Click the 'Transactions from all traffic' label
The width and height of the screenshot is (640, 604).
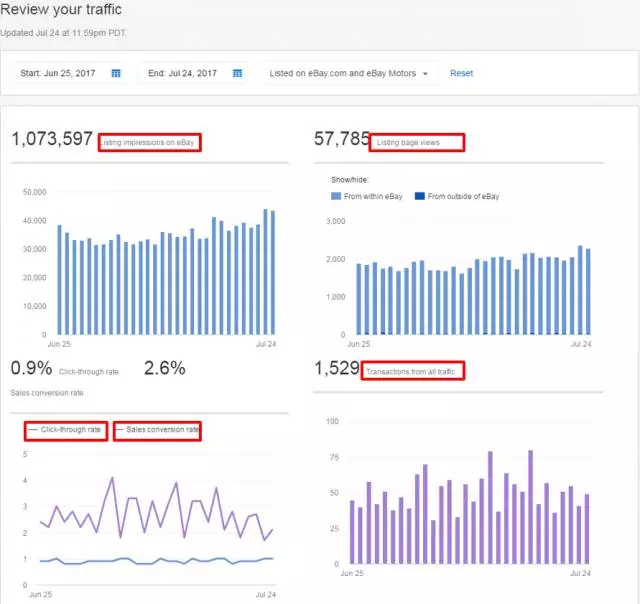[x=414, y=371]
